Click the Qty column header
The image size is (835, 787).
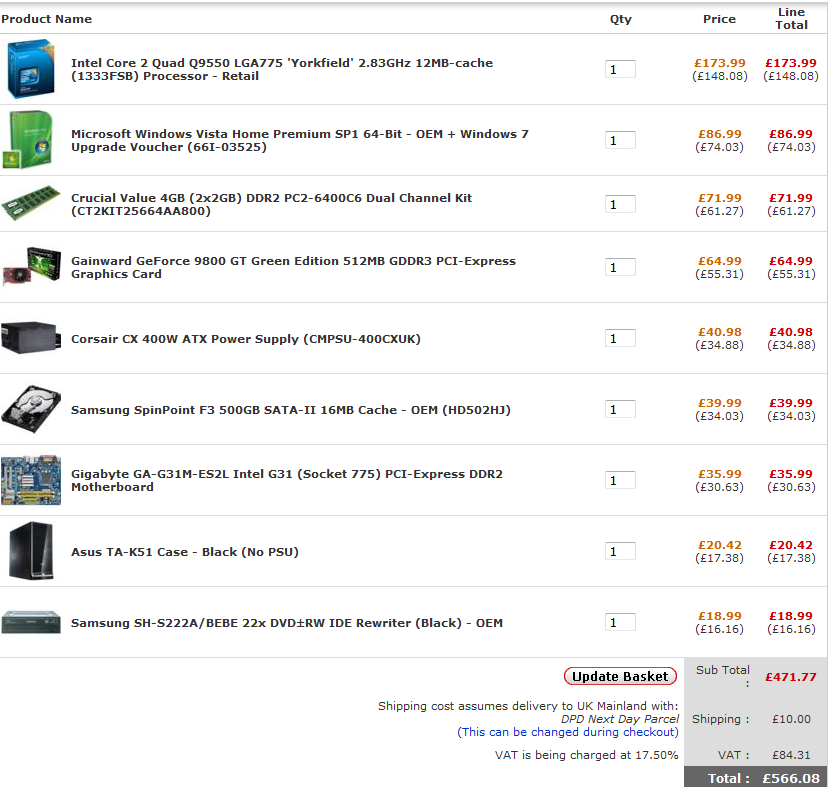click(621, 20)
